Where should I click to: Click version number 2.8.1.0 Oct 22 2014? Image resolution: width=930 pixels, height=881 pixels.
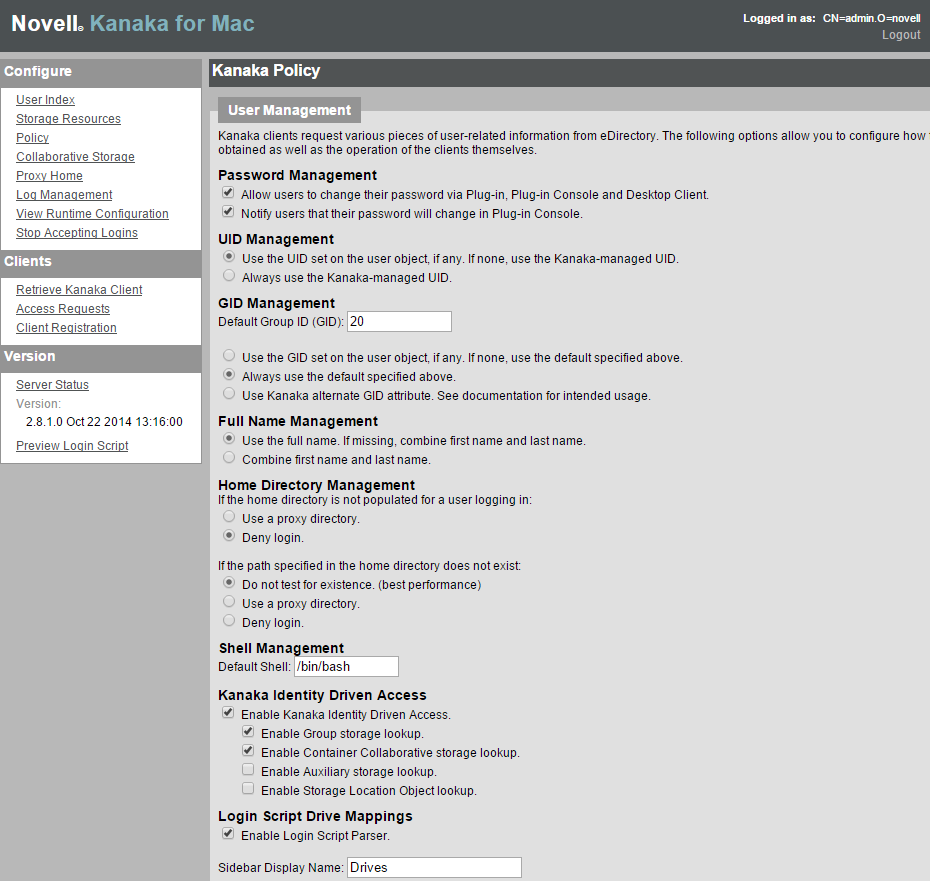pos(104,422)
